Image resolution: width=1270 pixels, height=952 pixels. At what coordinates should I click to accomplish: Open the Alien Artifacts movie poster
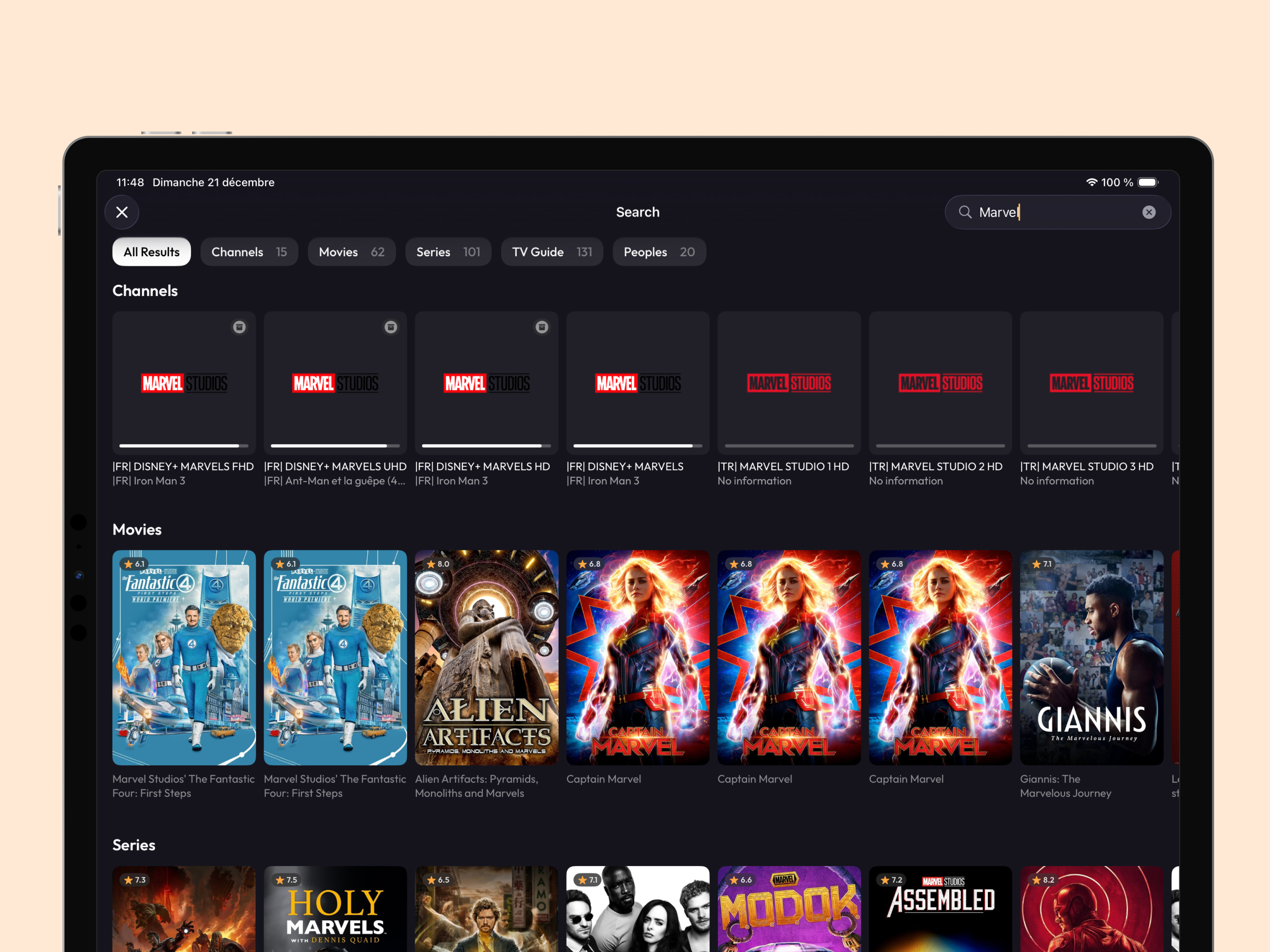coord(486,657)
